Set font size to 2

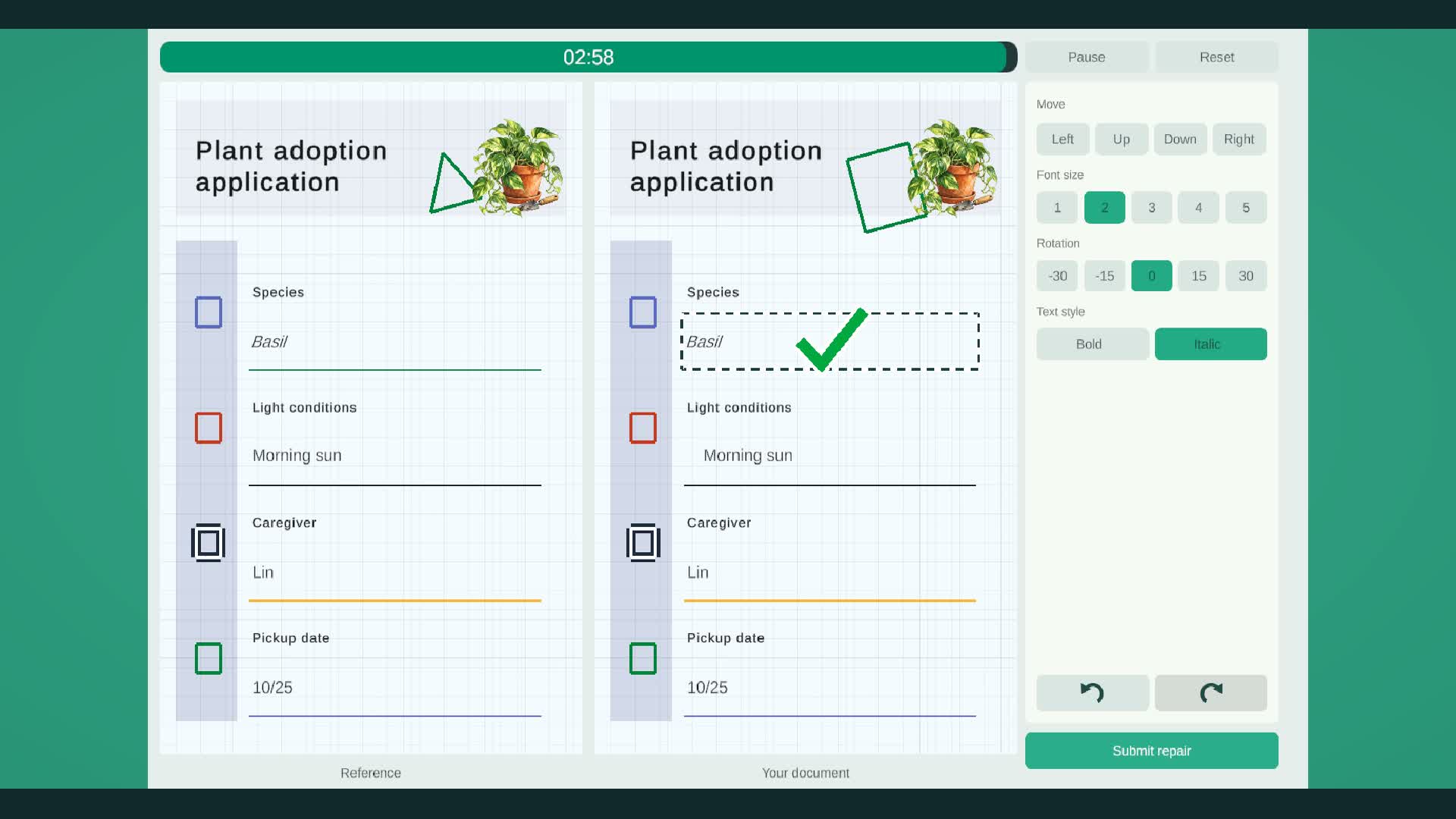click(x=1105, y=208)
